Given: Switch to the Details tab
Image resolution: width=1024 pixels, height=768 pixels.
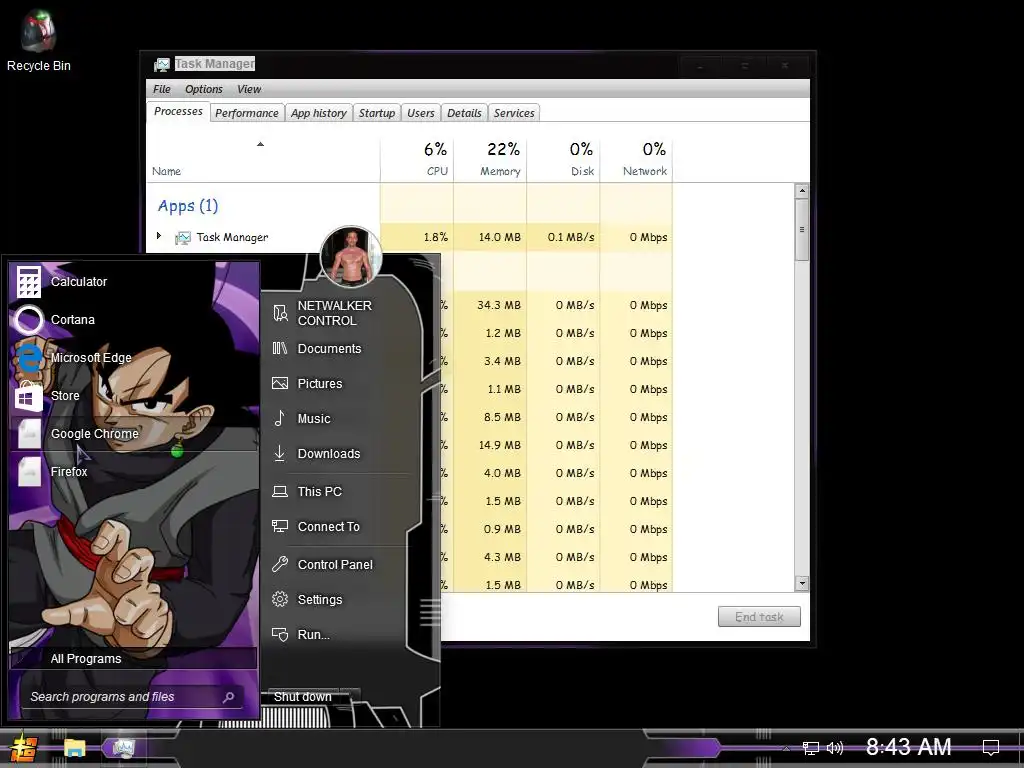Looking at the screenshot, I should [x=464, y=113].
